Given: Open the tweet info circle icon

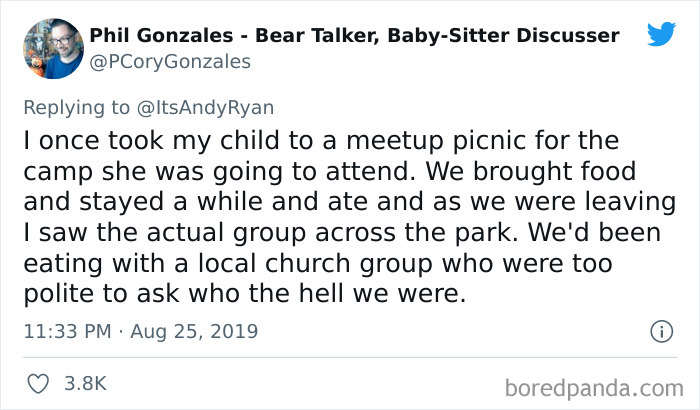Looking at the screenshot, I should coord(660,331).
